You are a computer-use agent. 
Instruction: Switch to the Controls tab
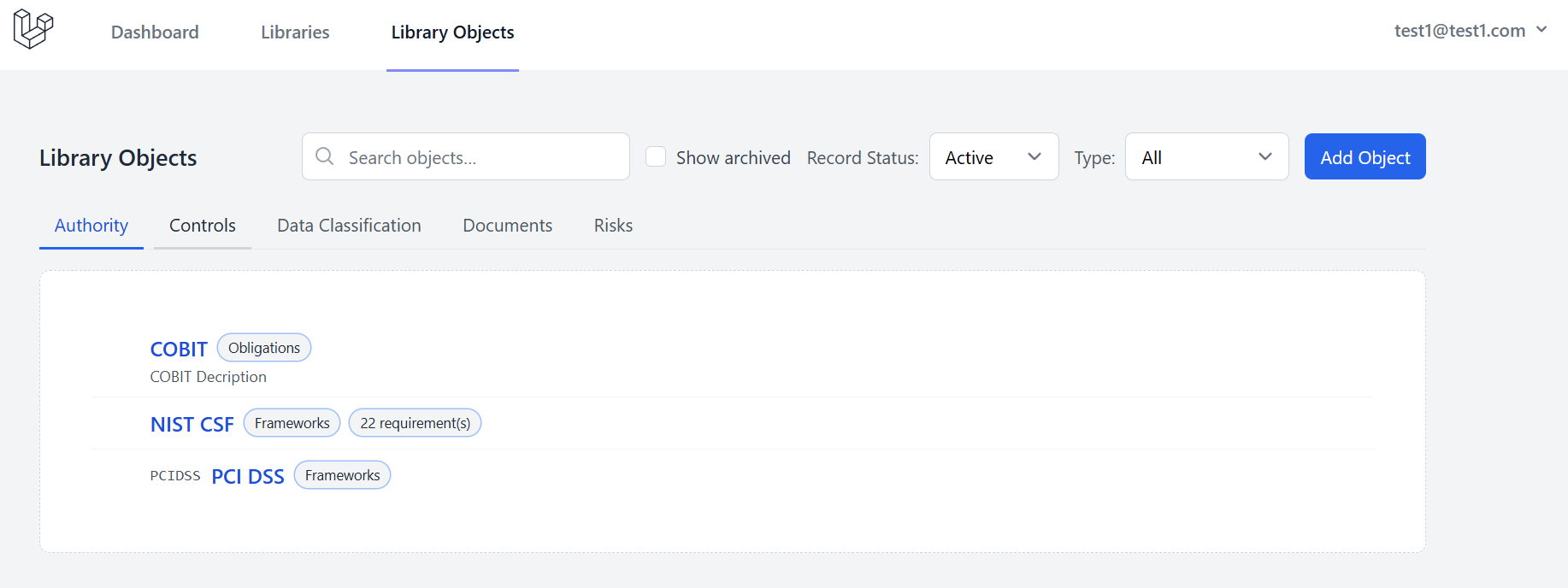(203, 226)
